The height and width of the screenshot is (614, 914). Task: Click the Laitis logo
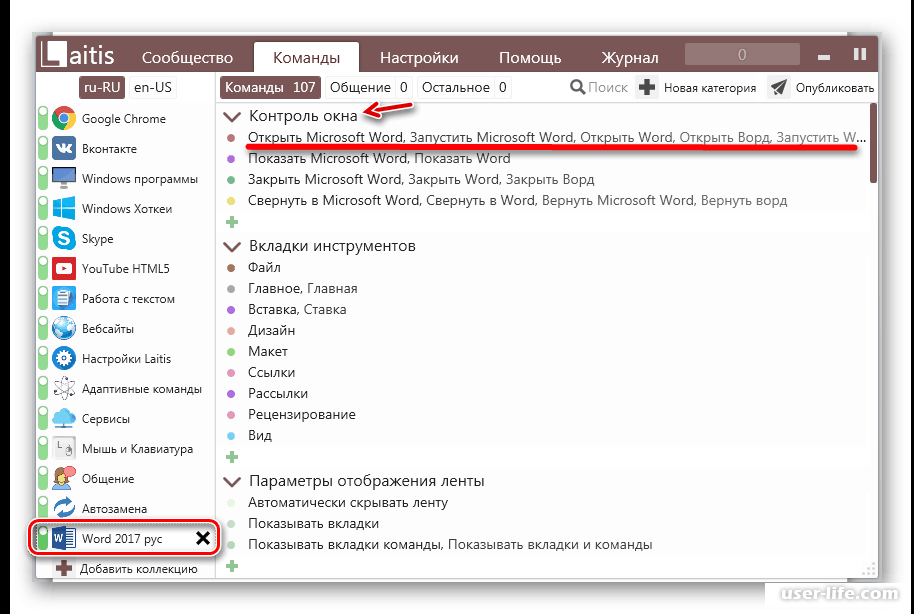tap(78, 54)
